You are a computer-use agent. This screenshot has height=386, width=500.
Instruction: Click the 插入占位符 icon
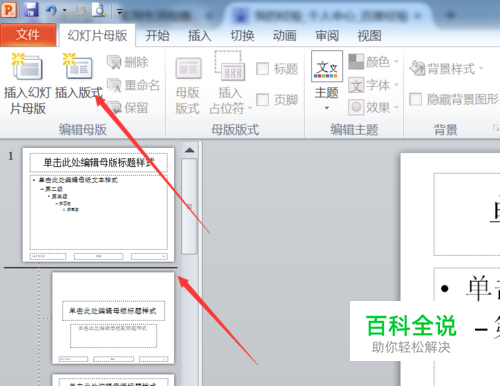230,66
